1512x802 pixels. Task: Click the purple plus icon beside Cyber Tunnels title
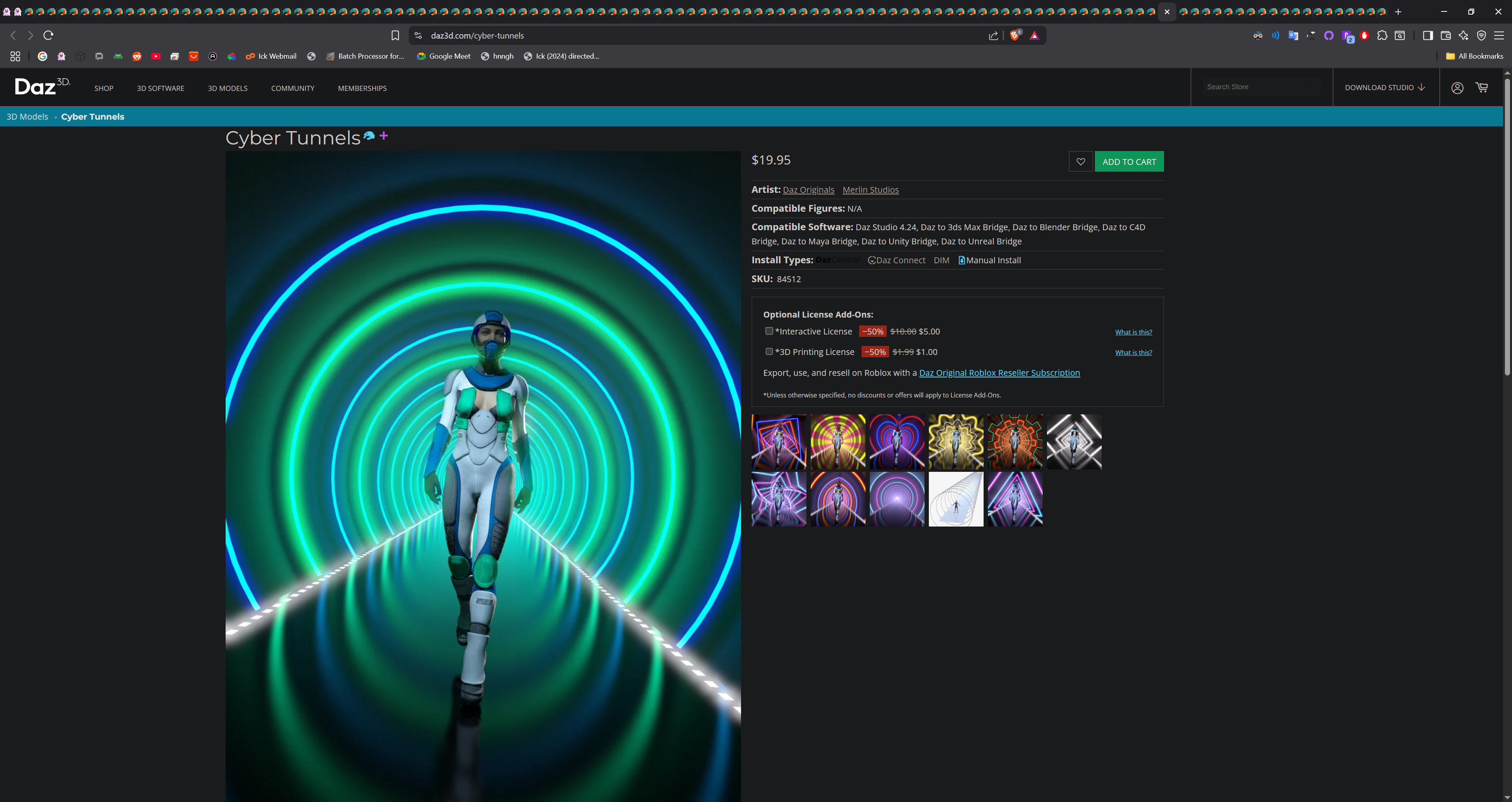tap(383, 135)
